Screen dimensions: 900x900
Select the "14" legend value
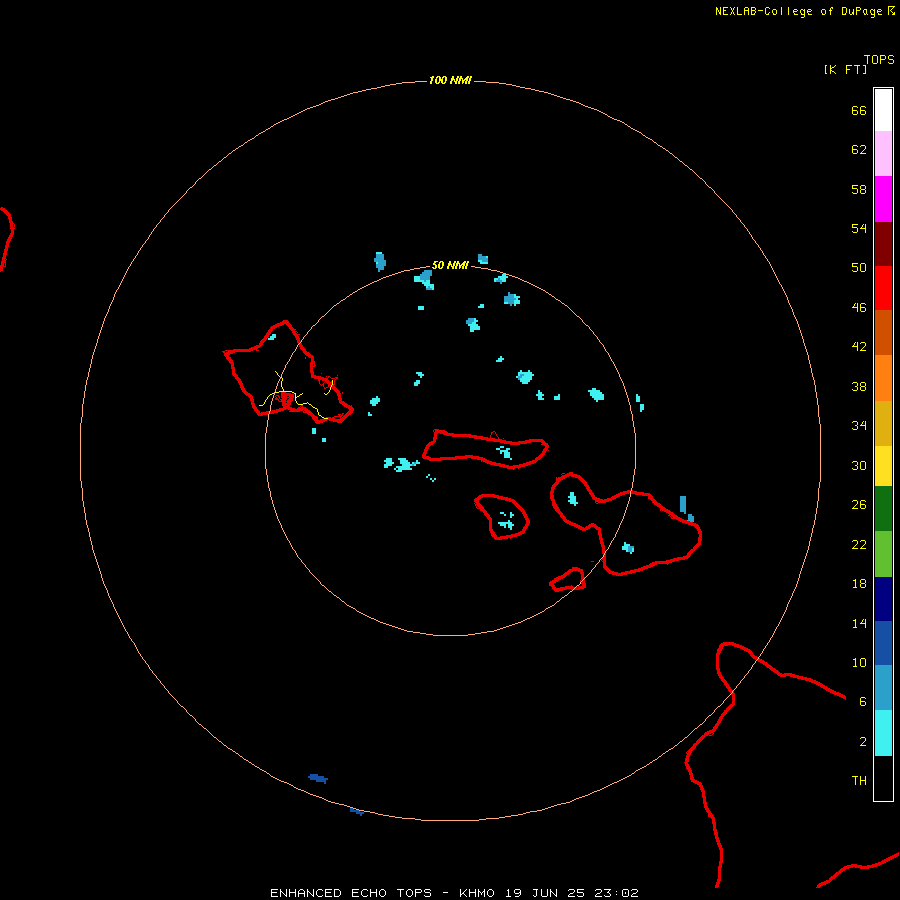point(859,623)
